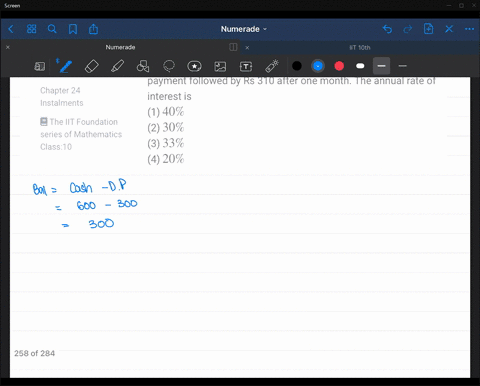Select the Text box tool

tap(246, 66)
